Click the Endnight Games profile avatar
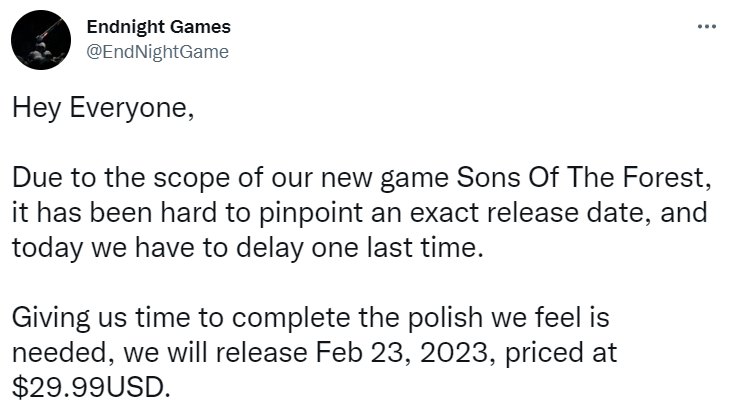This screenshot has height=408, width=731. click(41, 40)
